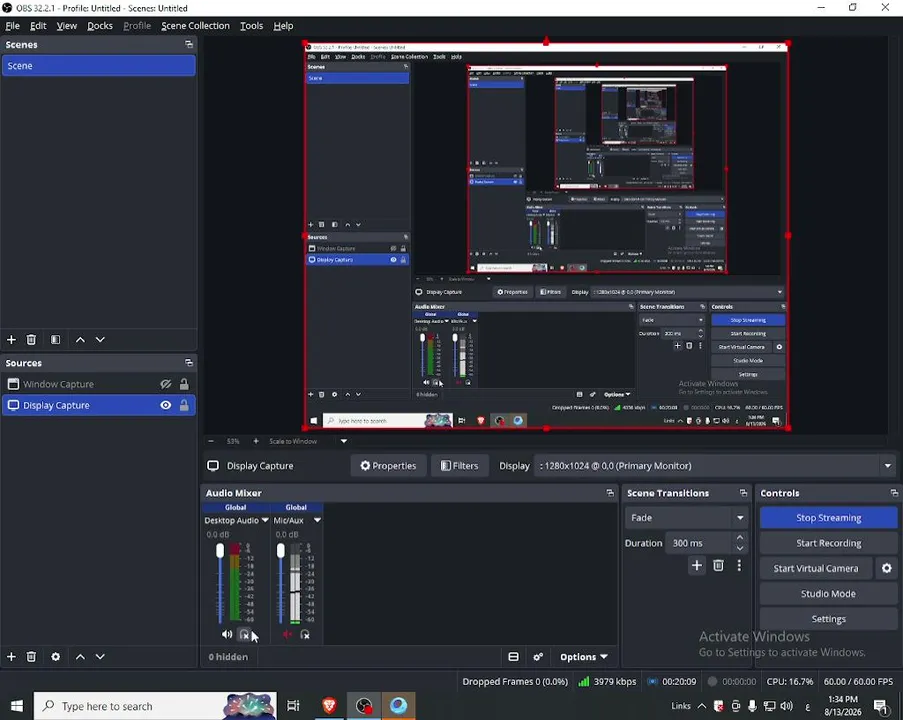Increase transition duration with up arrow

[740, 537]
